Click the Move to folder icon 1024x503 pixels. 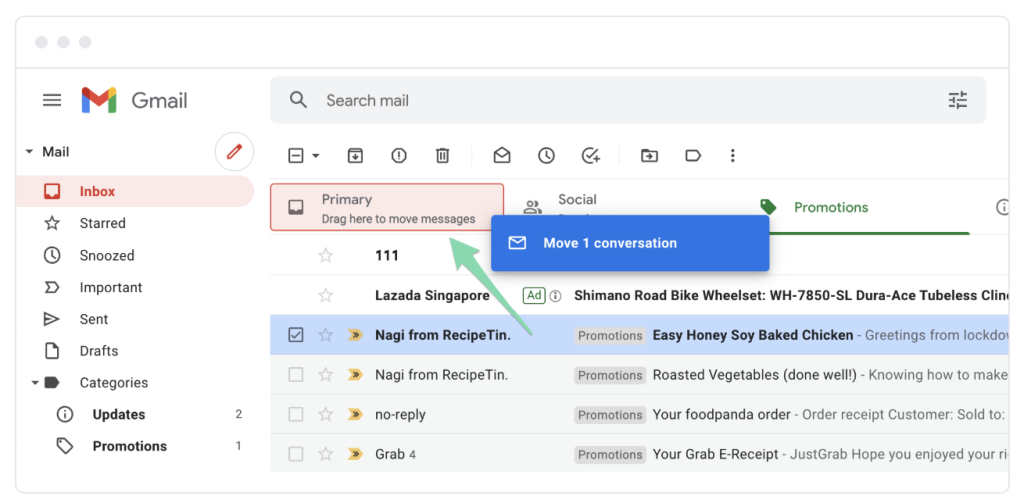649,155
